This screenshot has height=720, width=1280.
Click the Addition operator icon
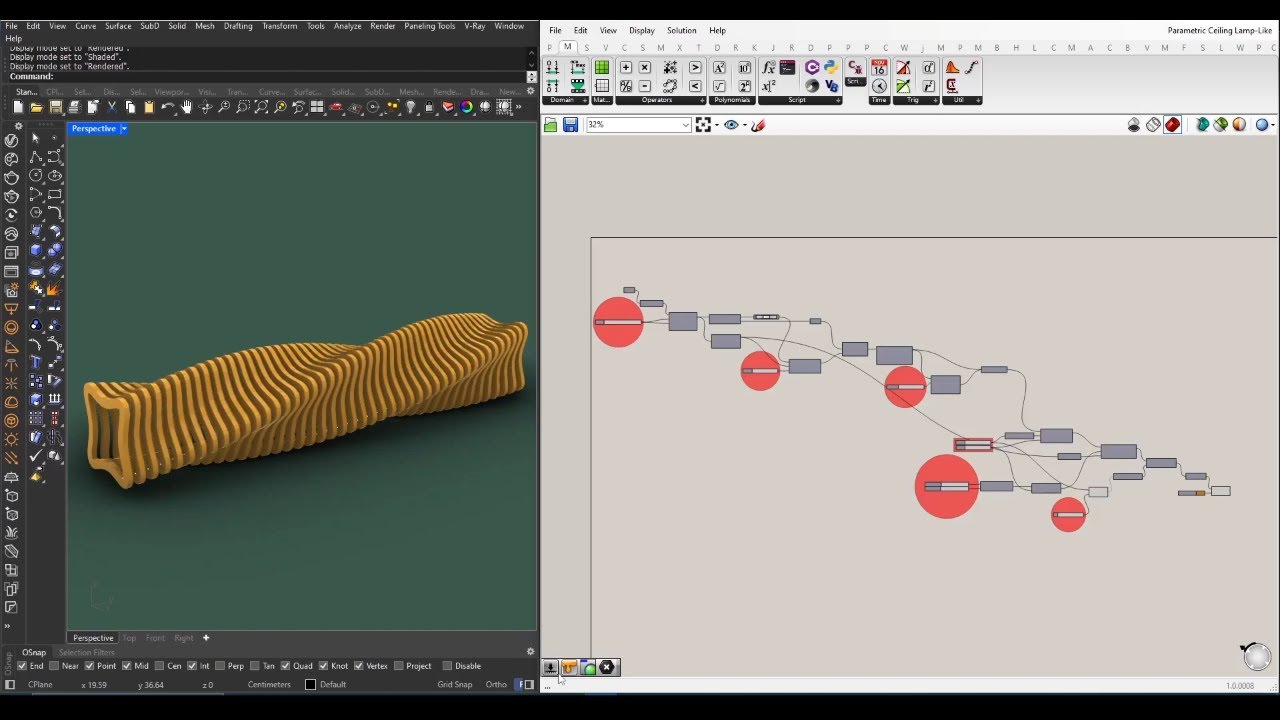(x=624, y=66)
